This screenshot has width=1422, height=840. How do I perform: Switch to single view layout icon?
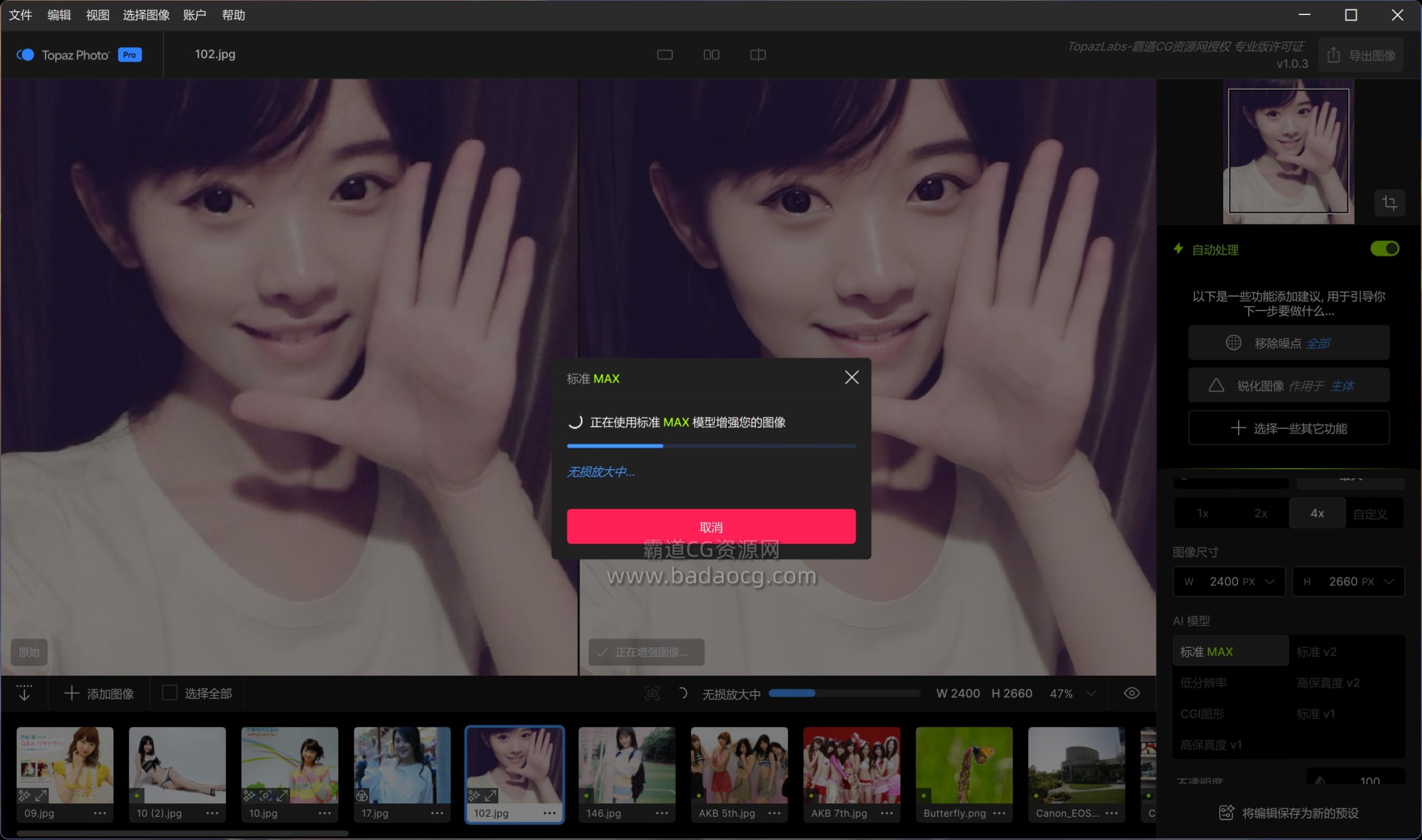click(x=664, y=55)
